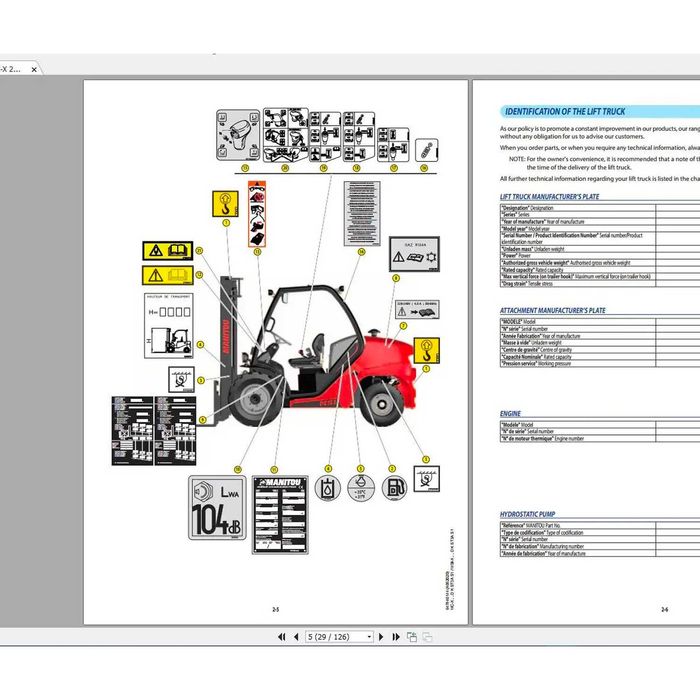Jump to the first page

click(x=281, y=637)
